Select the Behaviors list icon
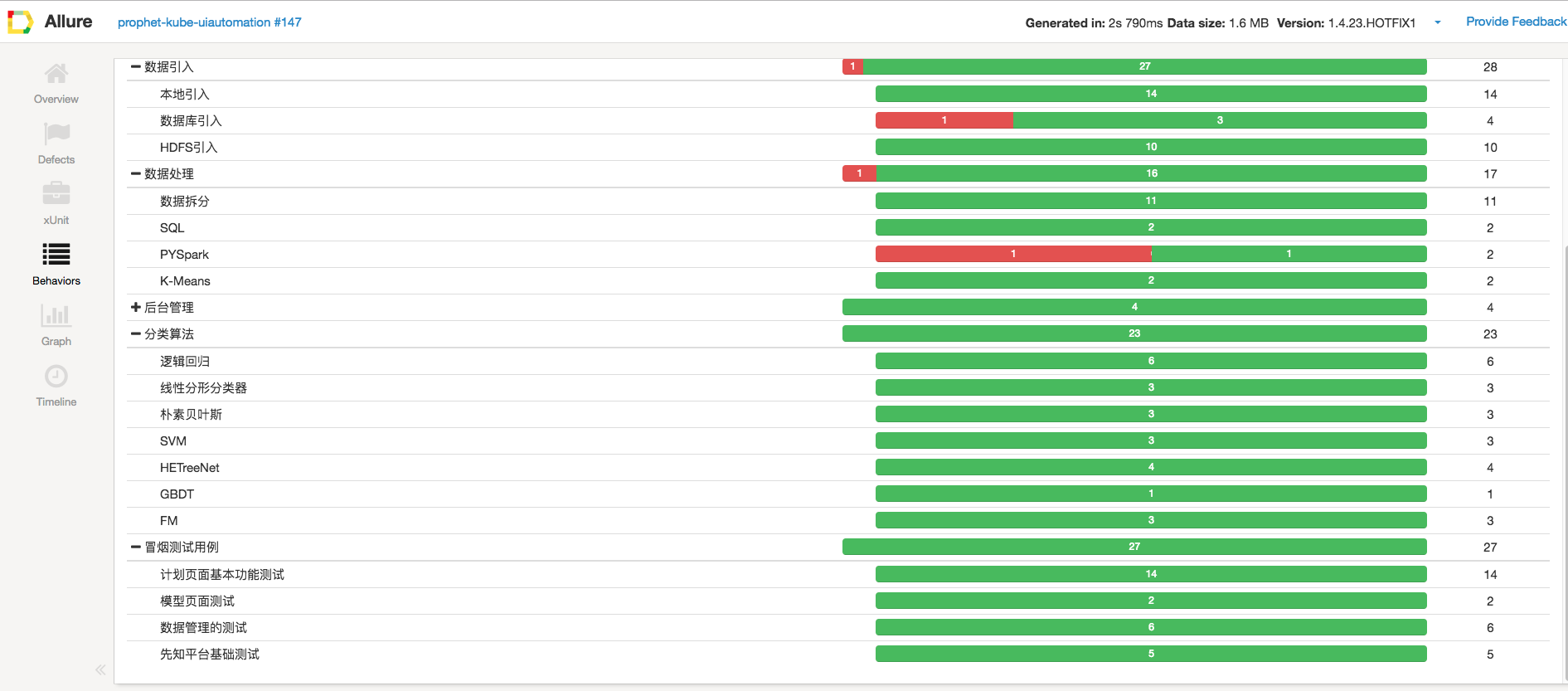This screenshot has width=1568, height=691. tap(56, 255)
